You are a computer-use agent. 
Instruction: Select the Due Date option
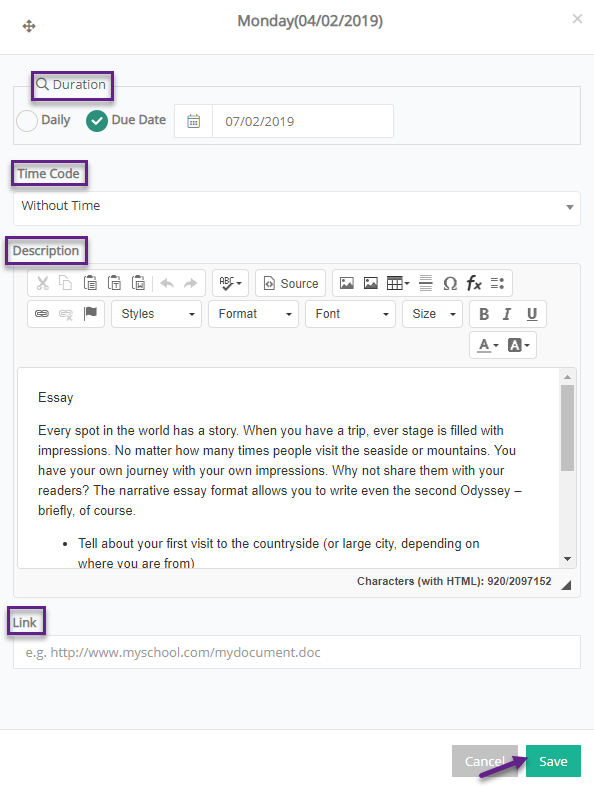tap(97, 121)
